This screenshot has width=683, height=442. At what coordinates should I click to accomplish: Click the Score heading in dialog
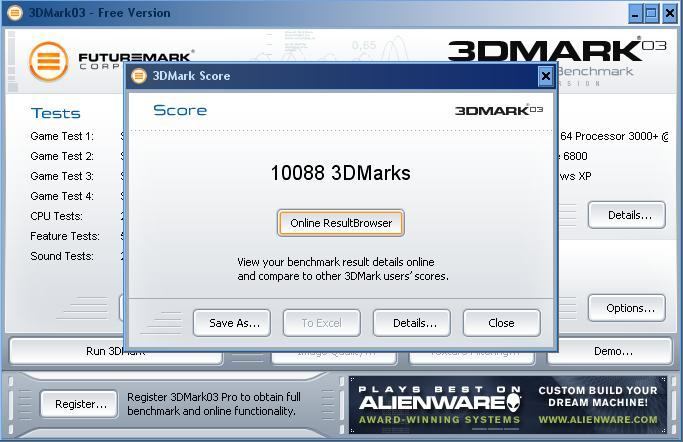(x=180, y=110)
